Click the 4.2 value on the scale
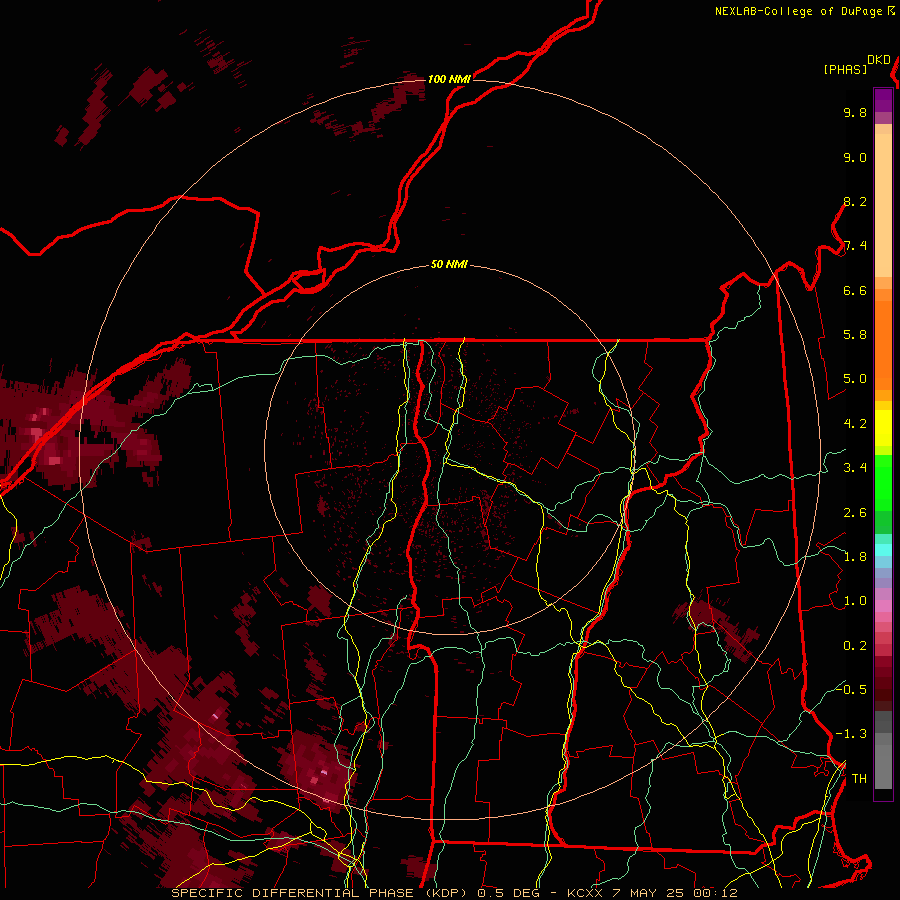This screenshot has width=900, height=900. [x=855, y=424]
